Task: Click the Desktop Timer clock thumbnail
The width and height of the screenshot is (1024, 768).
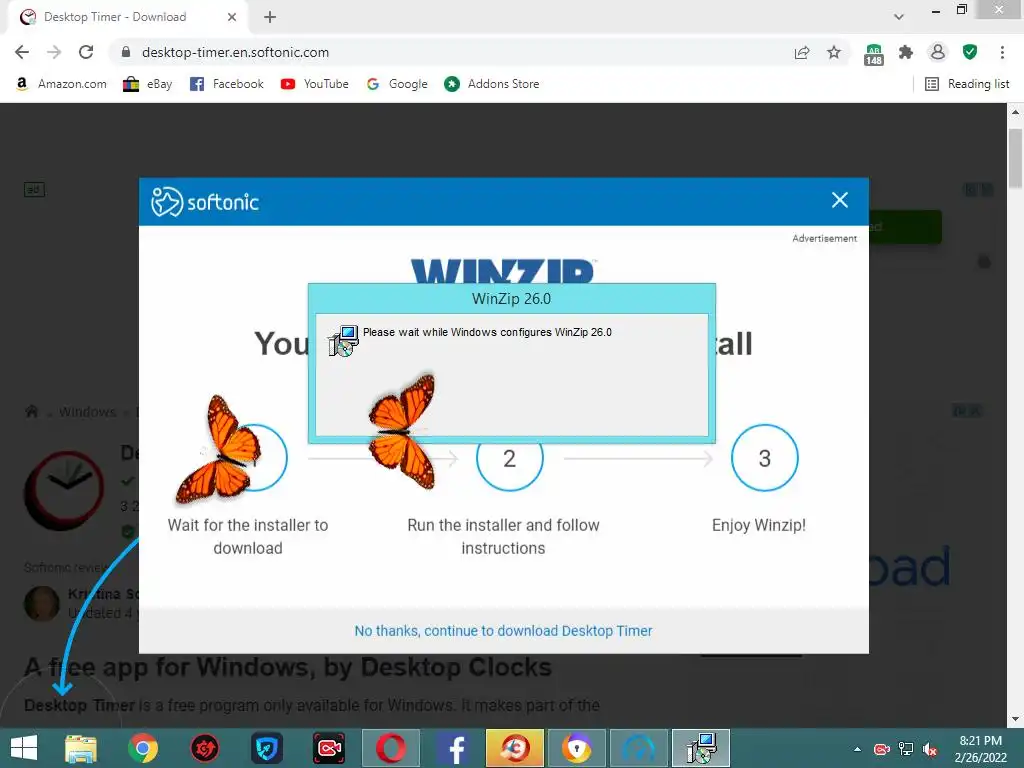Action: point(64,490)
